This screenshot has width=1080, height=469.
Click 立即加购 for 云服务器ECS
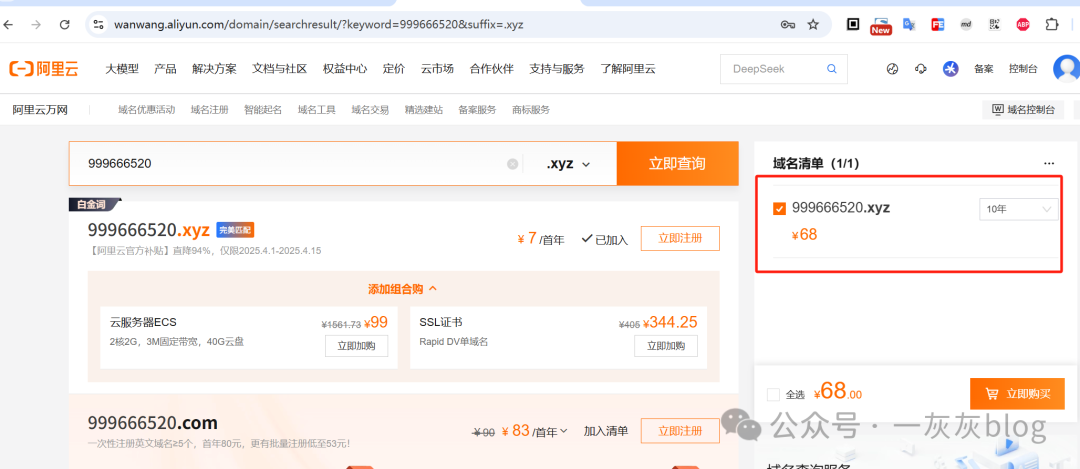(x=356, y=346)
